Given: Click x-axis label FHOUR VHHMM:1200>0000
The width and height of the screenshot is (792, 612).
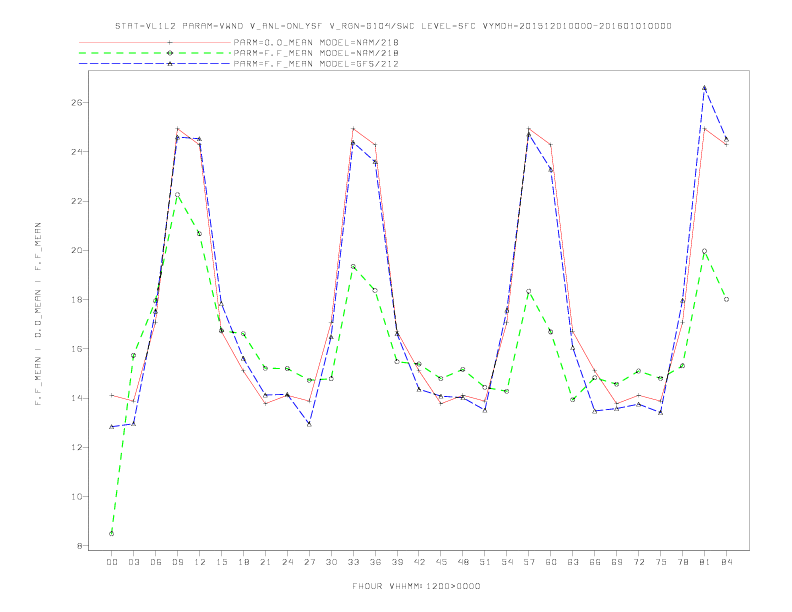Looking at the screenshot, I should pos(416,586).
